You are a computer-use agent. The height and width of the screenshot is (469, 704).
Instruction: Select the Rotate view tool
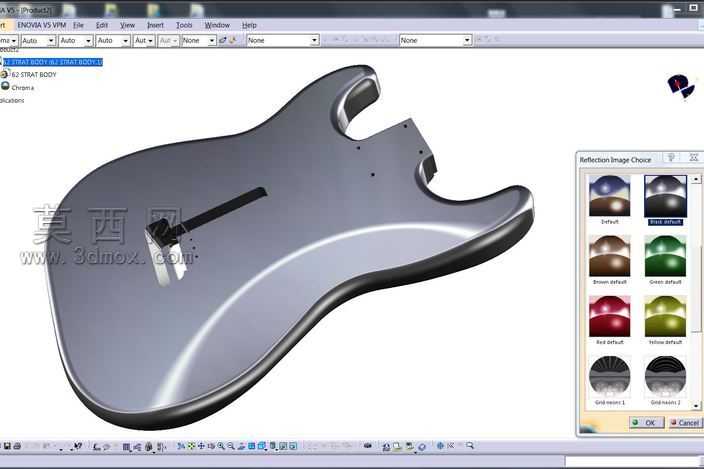click(x=211, y=446)
